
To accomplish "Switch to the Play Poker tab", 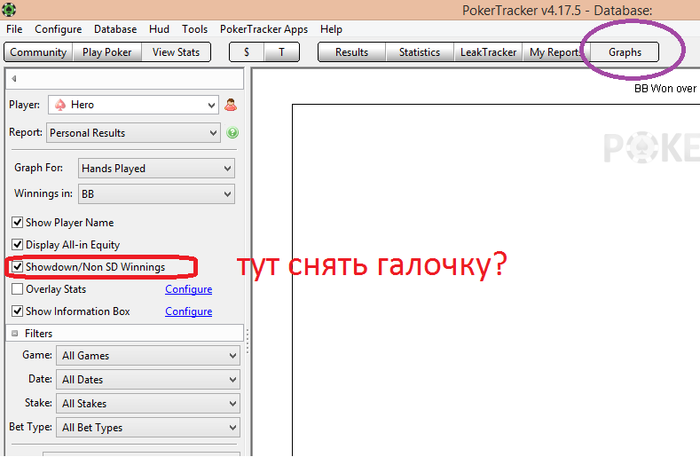I will pyautogui.click(x=107, y=52).
